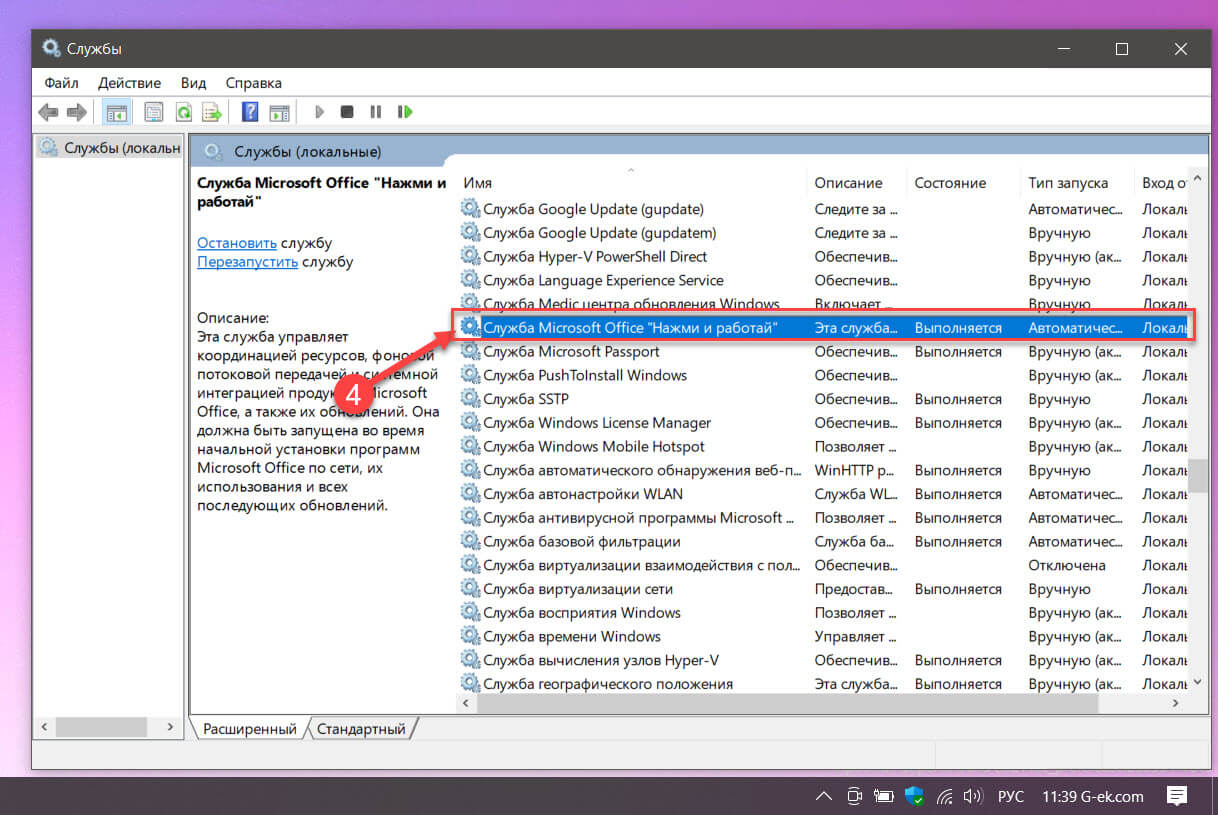Click the Meet Now camera tray icon
Screen dimensions: 1218x815
click(854, 797)
